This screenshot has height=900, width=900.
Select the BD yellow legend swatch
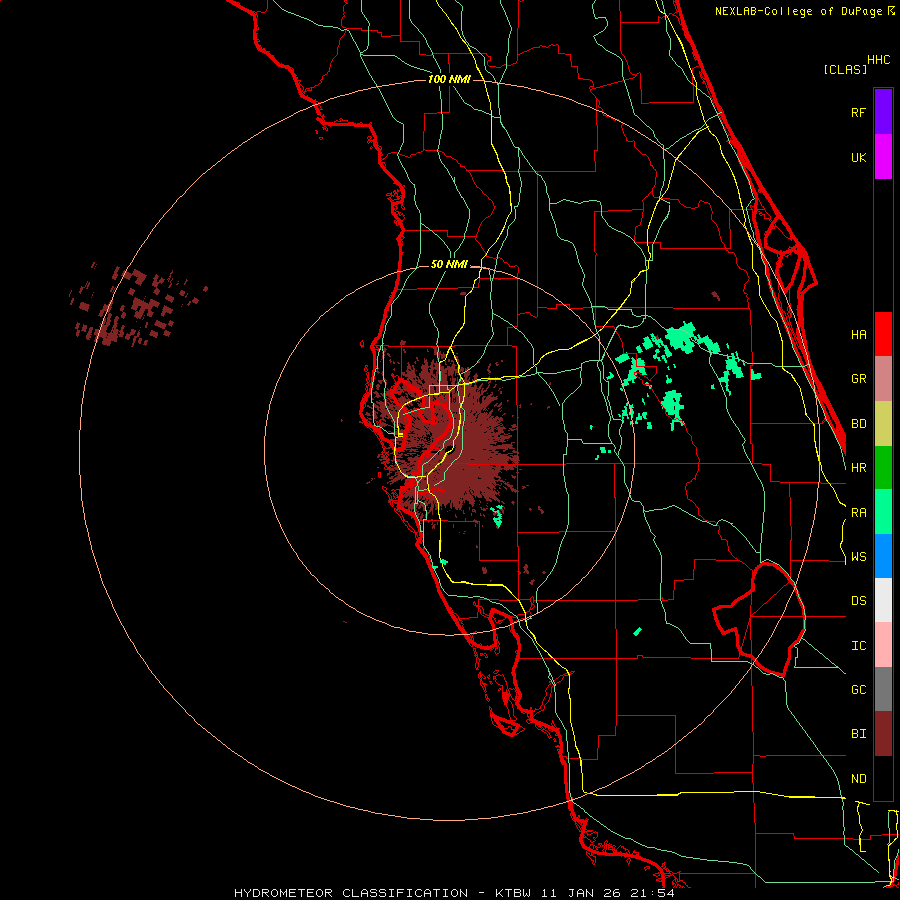(x=883, y=424)
